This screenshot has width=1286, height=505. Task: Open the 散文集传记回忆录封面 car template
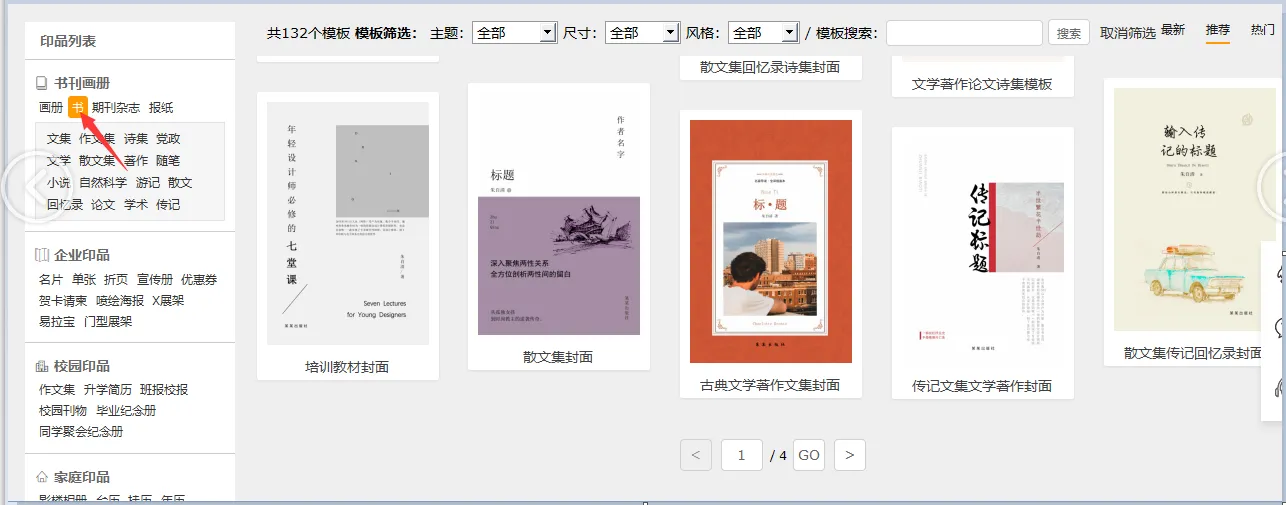[1193, 209]
